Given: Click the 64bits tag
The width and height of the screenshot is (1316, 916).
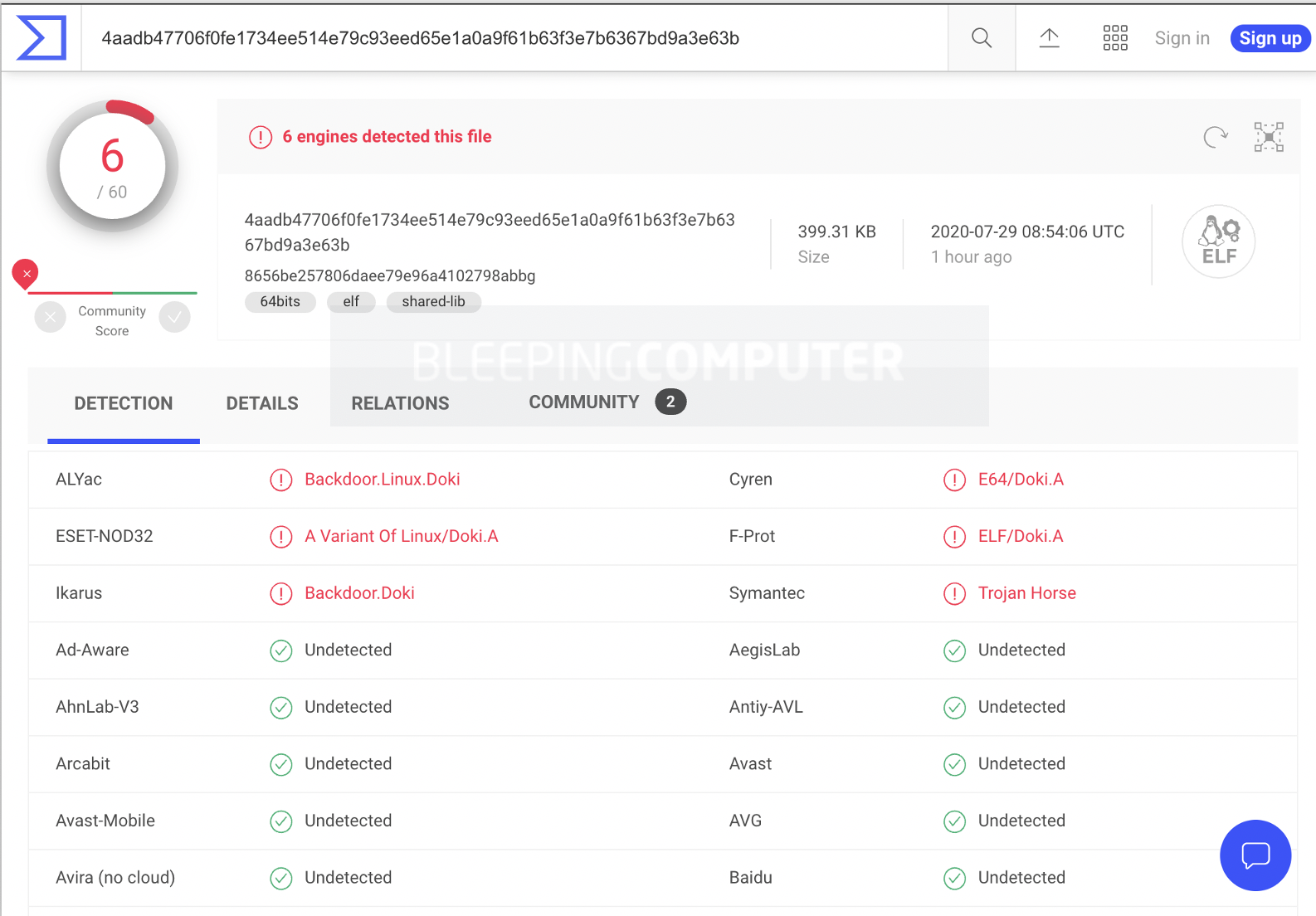Looking at the screenshot, I should (280, 302).
